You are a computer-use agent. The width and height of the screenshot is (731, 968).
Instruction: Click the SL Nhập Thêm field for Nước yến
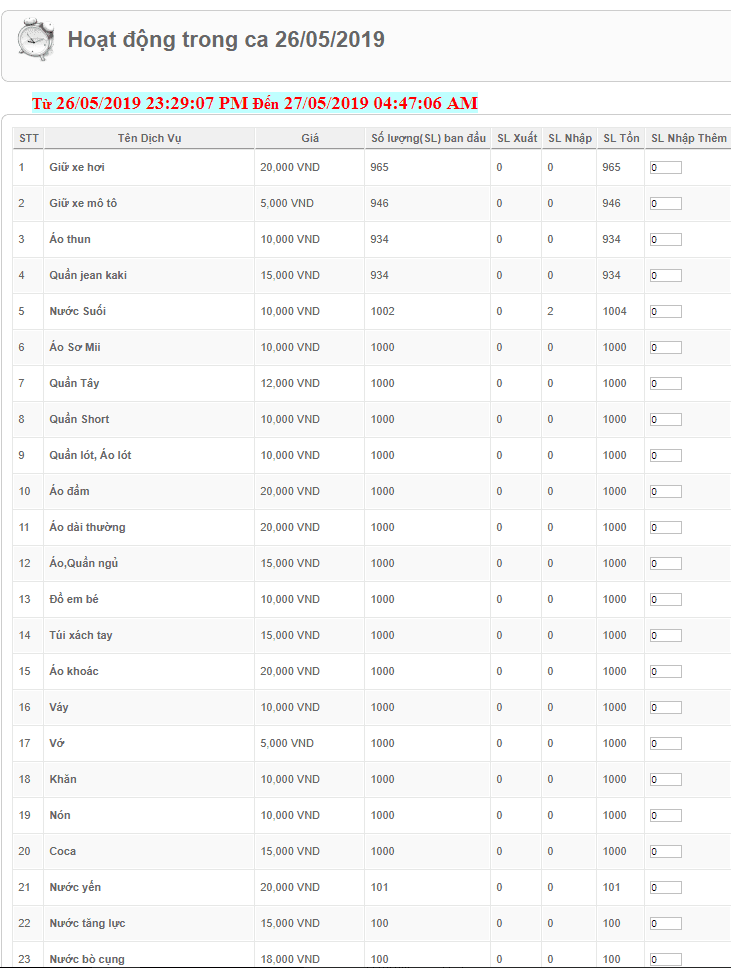(x=666, y=888)
